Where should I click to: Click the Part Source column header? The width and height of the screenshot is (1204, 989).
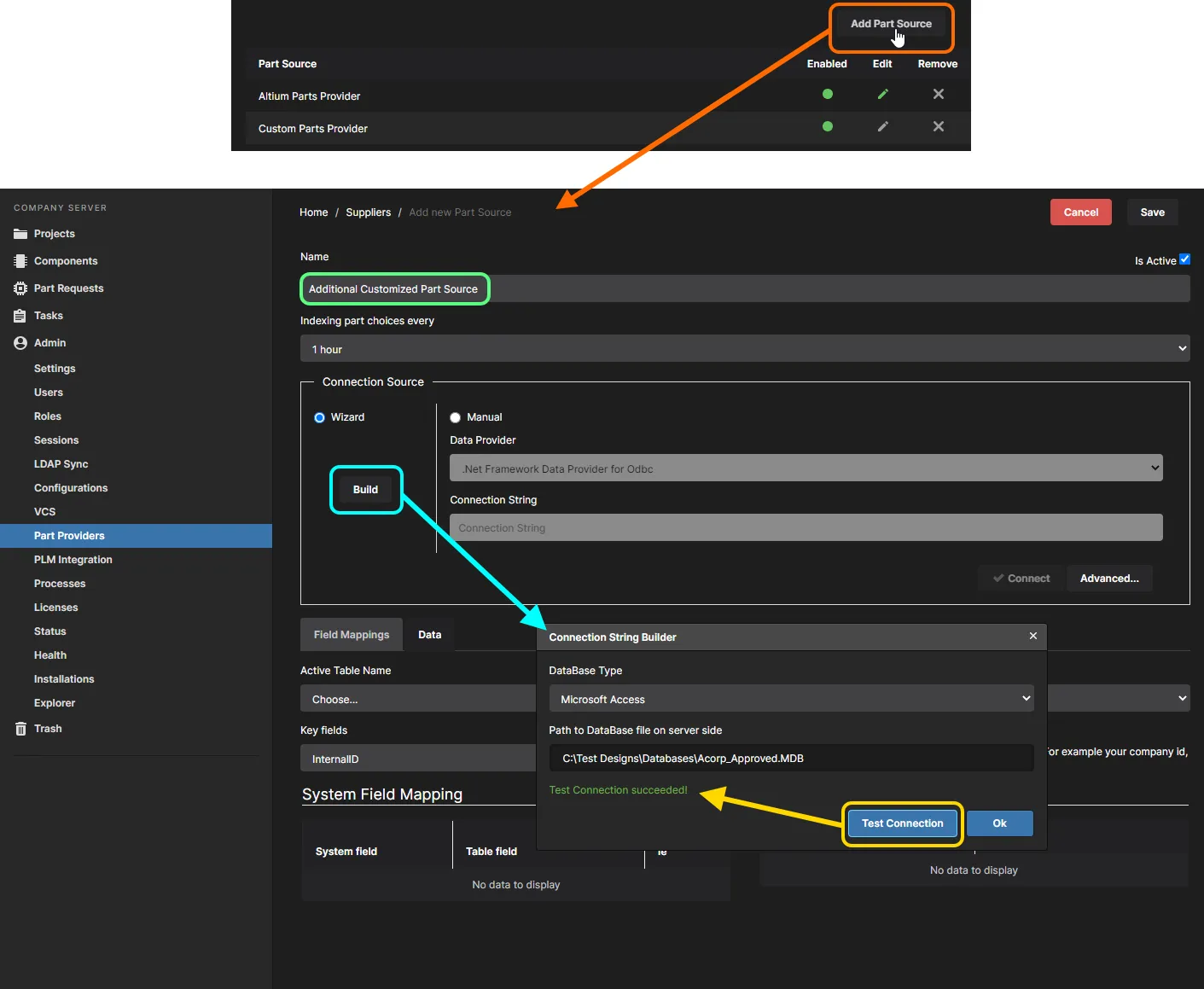tap(288, 64)
